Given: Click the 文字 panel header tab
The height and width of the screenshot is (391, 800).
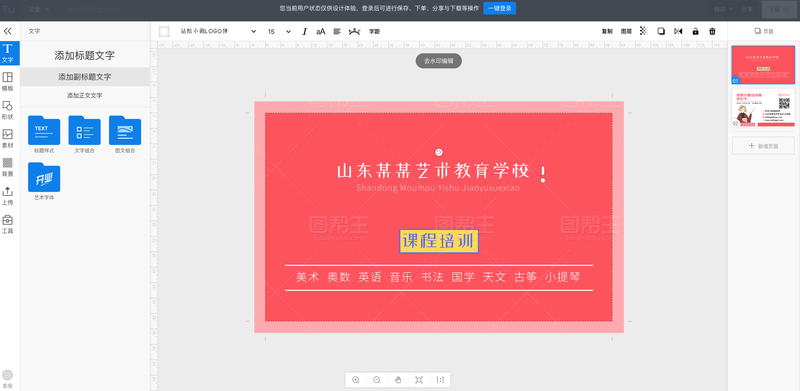Looking at the screenshot, I should click(x=34, y=31).
